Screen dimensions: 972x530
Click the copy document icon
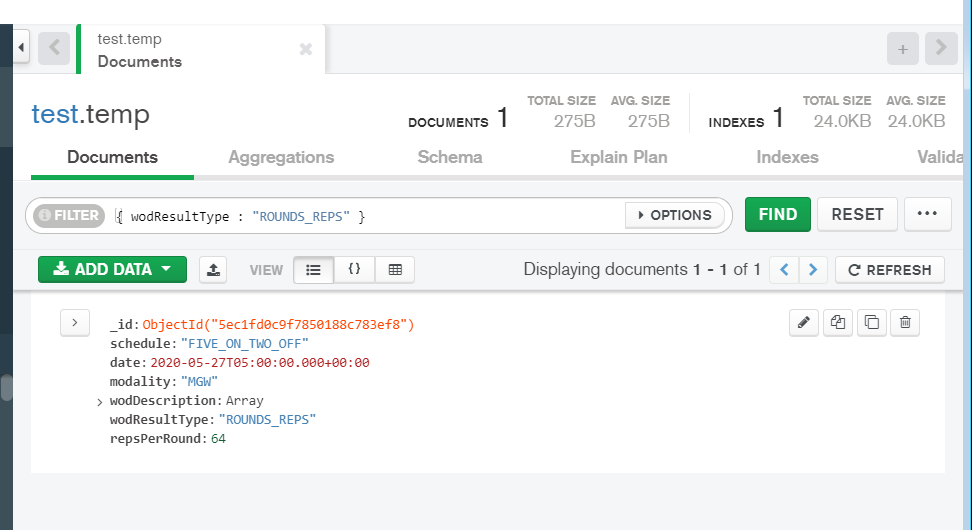point(838,322)
